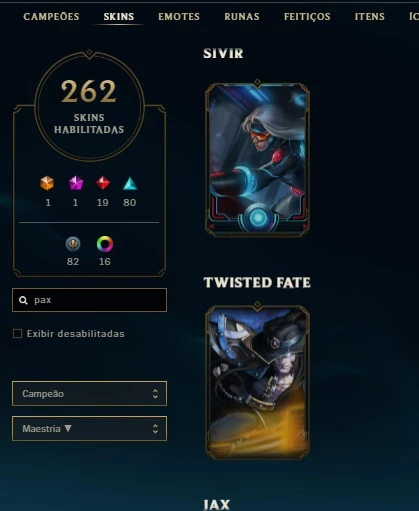Viewport: 419px width, 511px height.
Task: Select the Itens tab
Action: (369, 16)
